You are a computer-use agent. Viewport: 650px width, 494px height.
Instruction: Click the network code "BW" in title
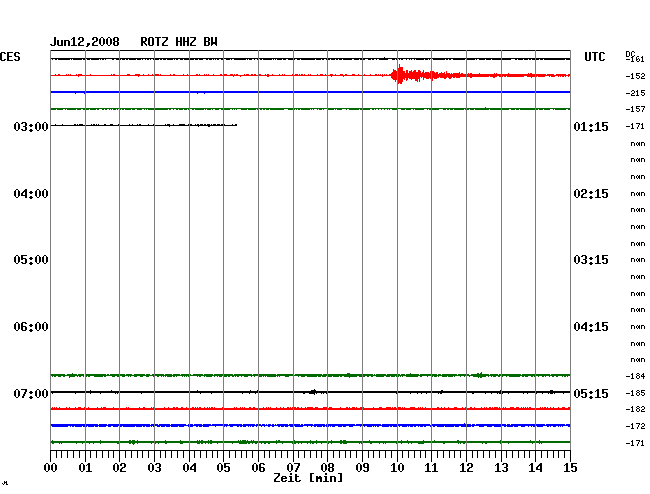click(210, 42)
